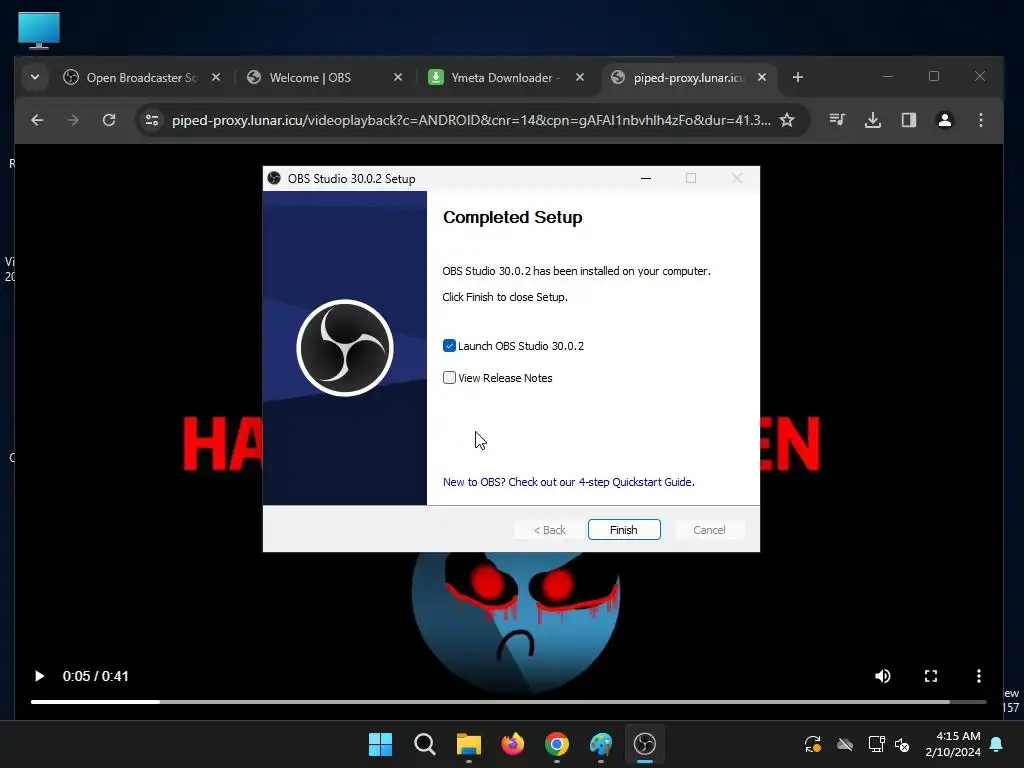This screenshot has width=1024, height=768.
Task: Go forward in the browser
Action: (72, 120)
